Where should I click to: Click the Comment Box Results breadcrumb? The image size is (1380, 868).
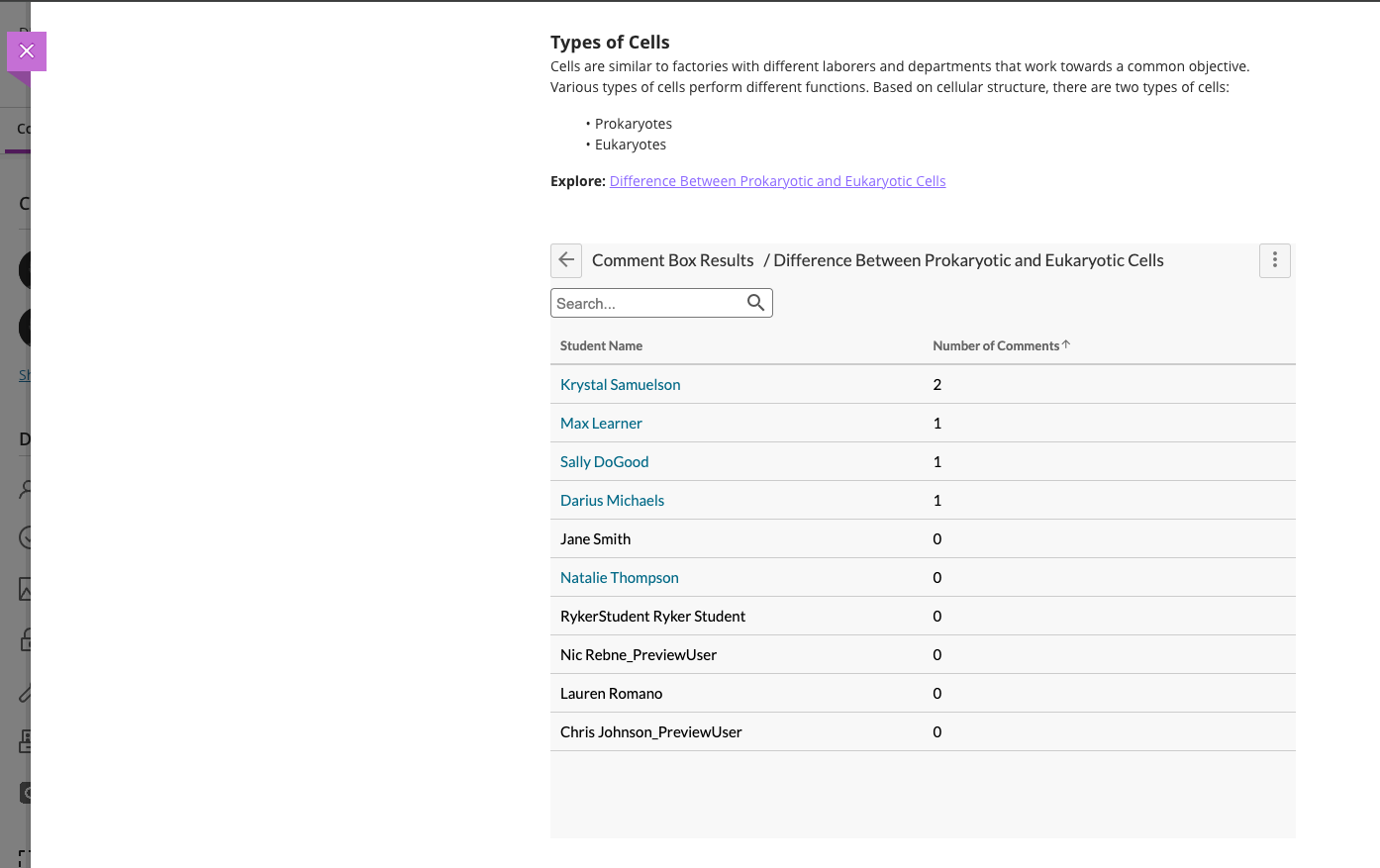pyautogui.click(x=672, y=260)
